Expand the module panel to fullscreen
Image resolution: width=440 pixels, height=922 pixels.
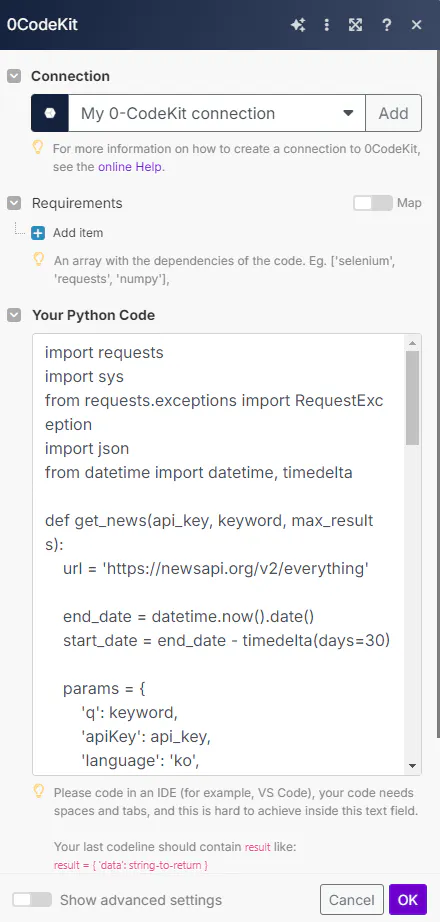point(355,25)
